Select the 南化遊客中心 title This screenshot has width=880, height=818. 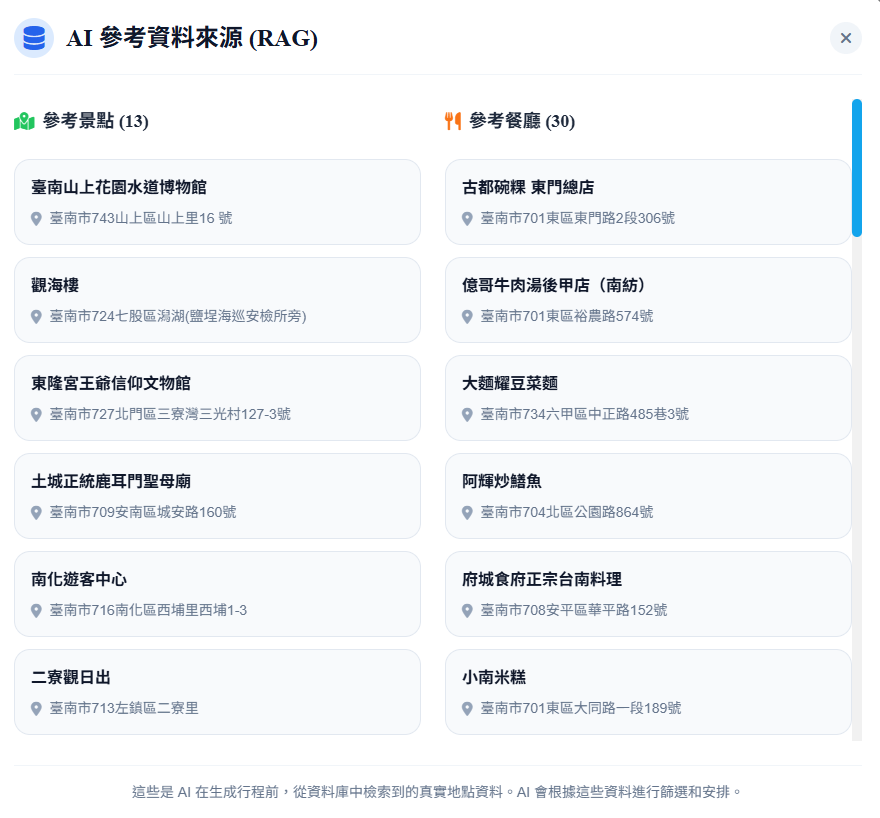[79, 579]
